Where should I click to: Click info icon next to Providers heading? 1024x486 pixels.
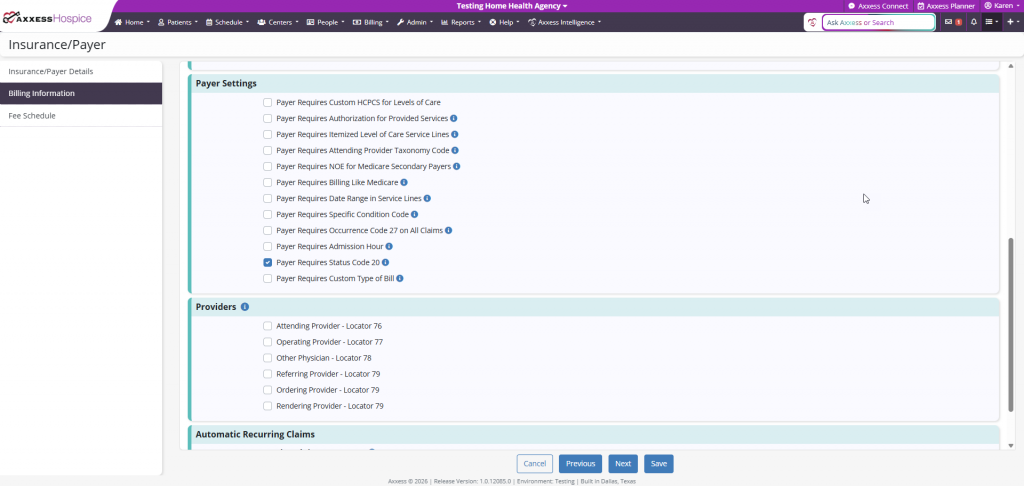click(245, 306)
